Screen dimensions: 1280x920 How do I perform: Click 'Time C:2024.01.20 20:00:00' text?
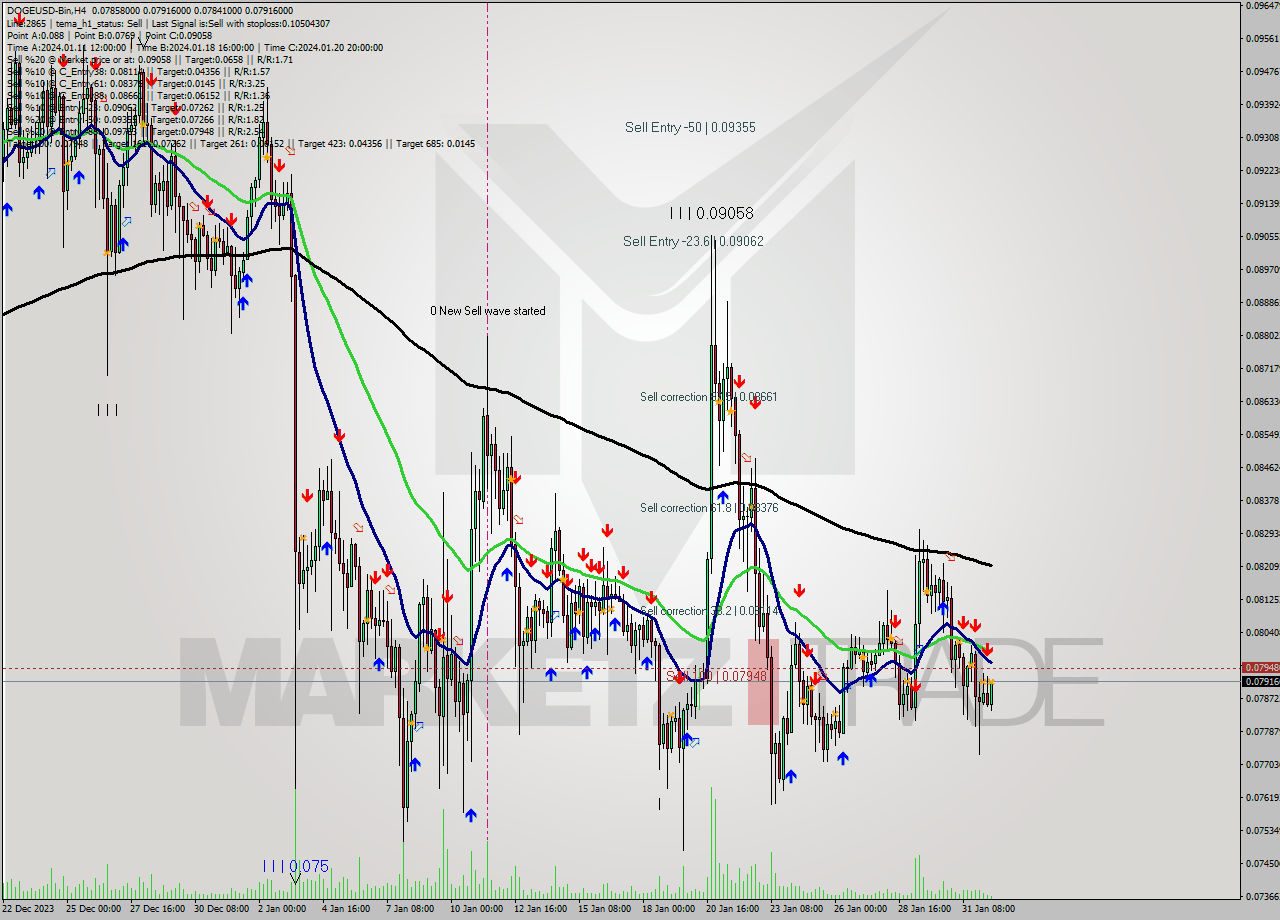pyautogui.click(x=325, y=47)
